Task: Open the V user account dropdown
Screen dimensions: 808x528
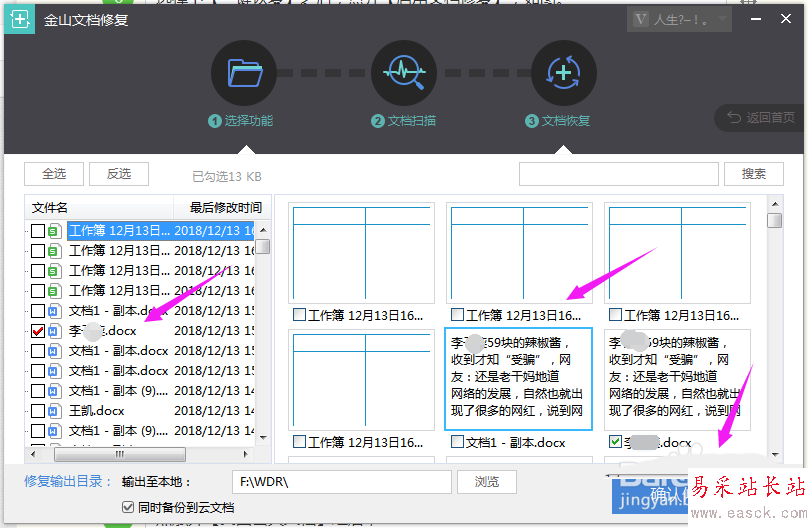Action: (x=679, y=20)
